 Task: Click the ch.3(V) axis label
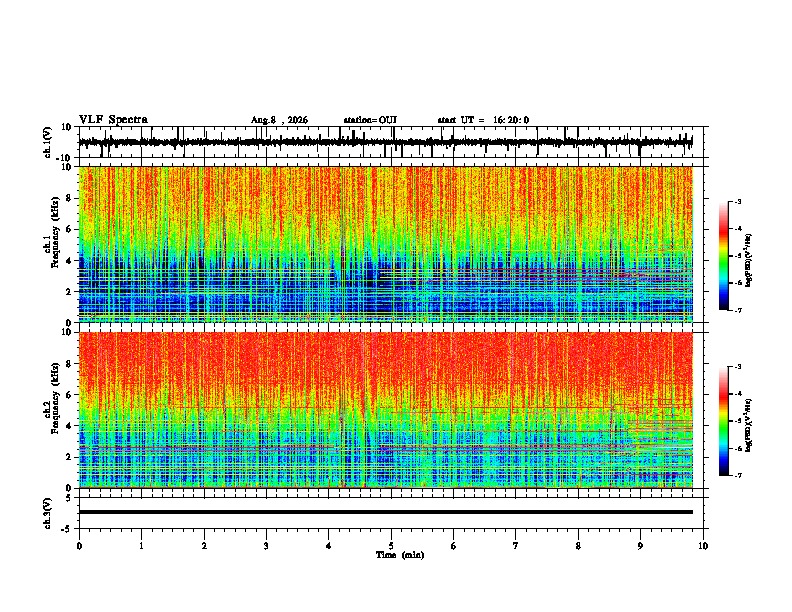coord(48,514)
